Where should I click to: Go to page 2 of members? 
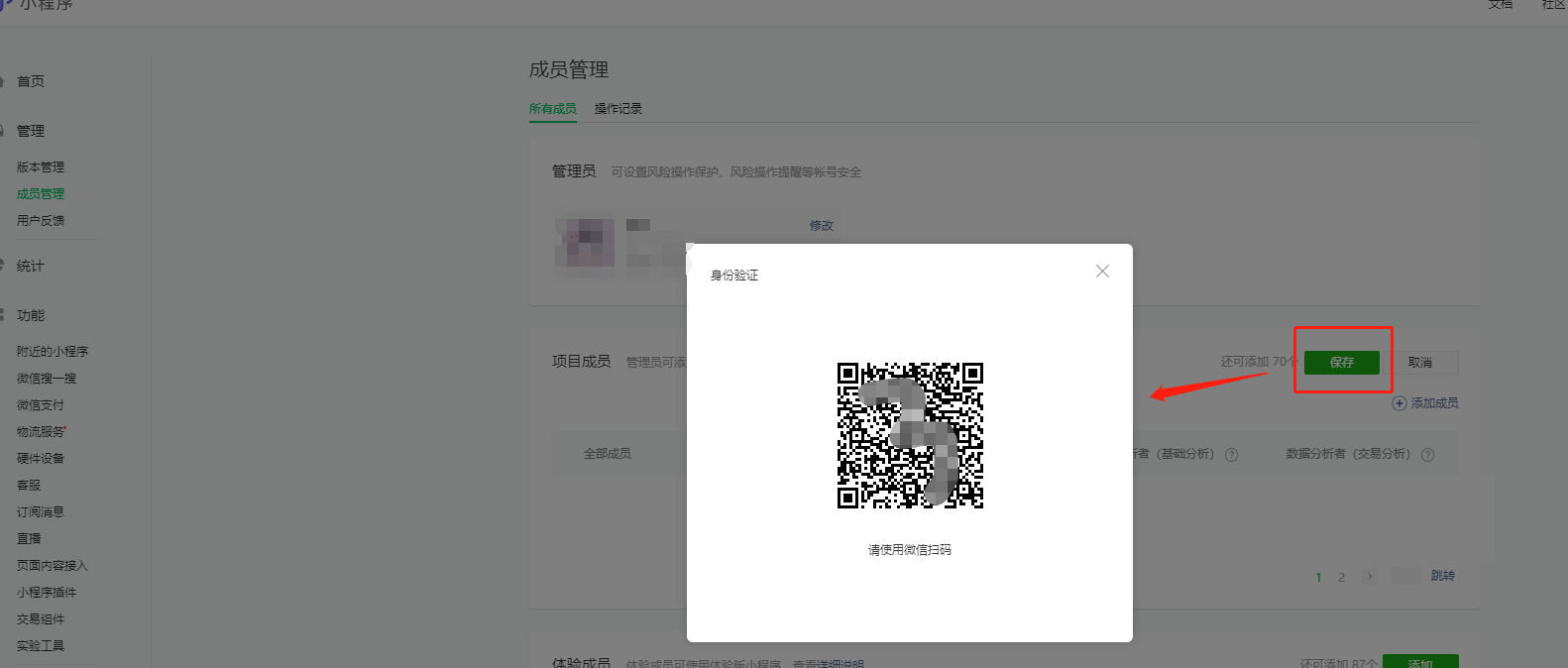coord(1341,577)
